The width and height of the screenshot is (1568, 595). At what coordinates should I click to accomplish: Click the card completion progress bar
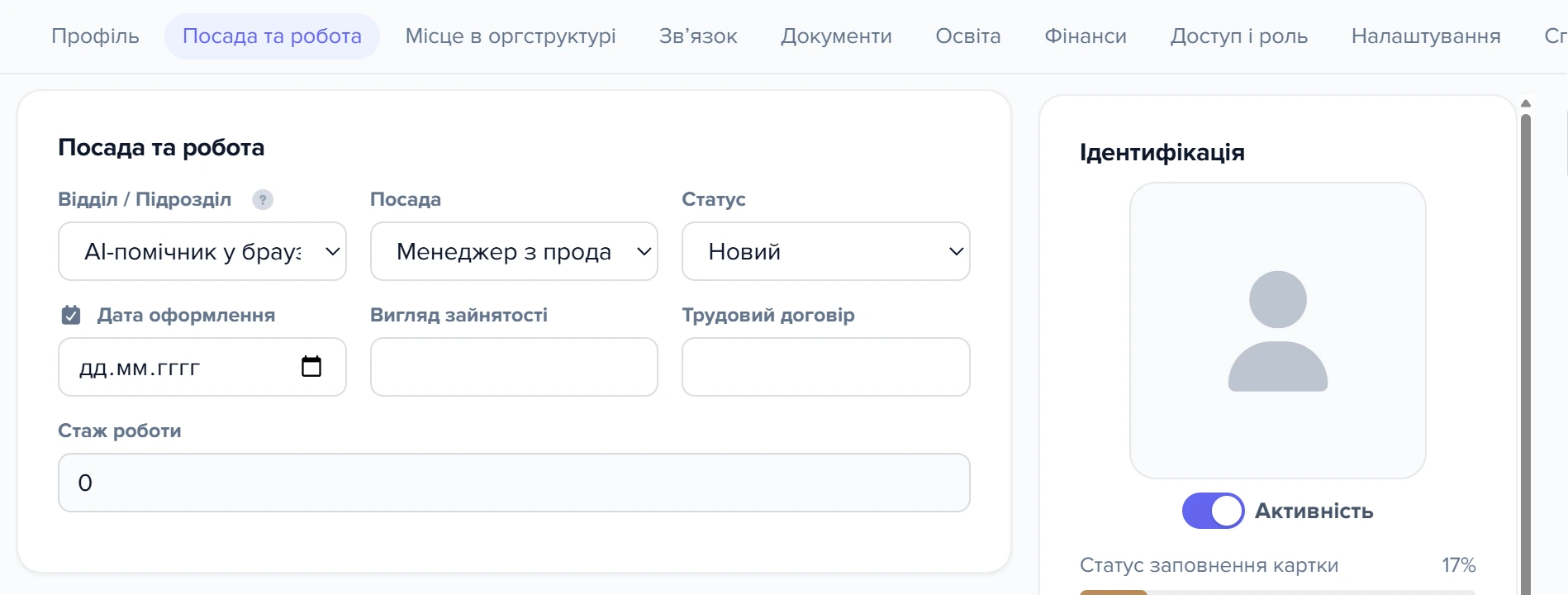(x=1277, y=592)
